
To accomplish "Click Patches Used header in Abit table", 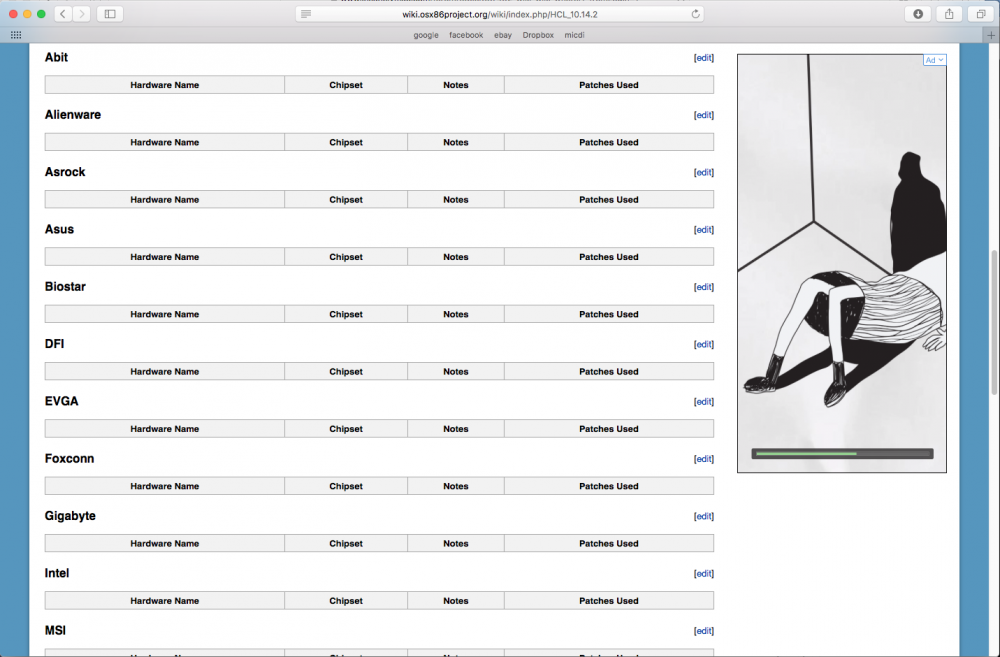I will (x=608, y=85).
